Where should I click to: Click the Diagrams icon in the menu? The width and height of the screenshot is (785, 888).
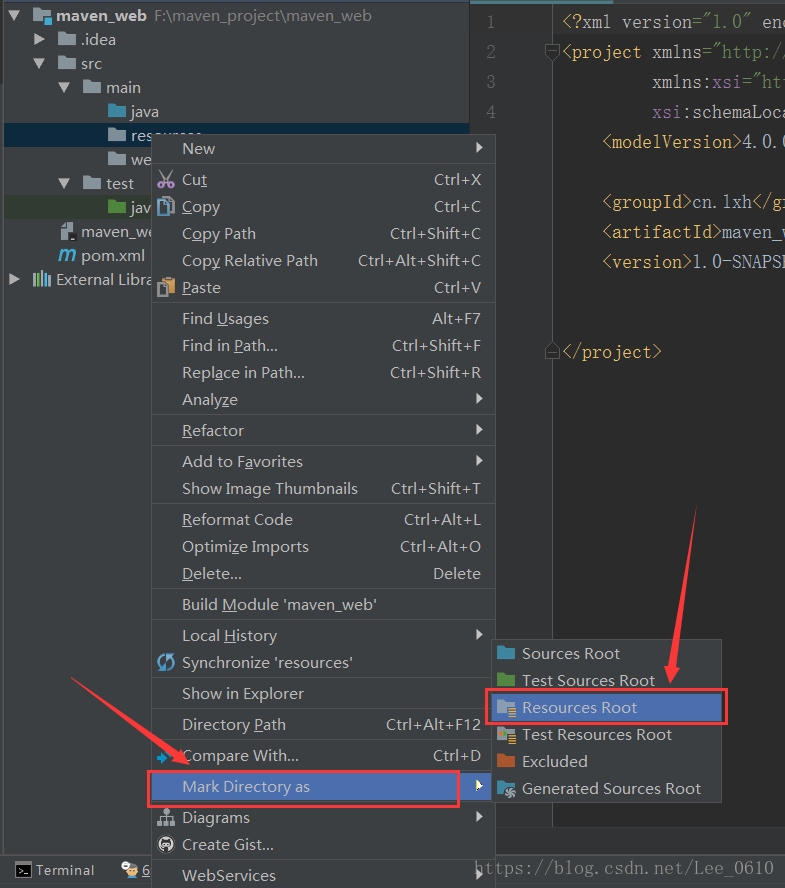pos(166,818)
